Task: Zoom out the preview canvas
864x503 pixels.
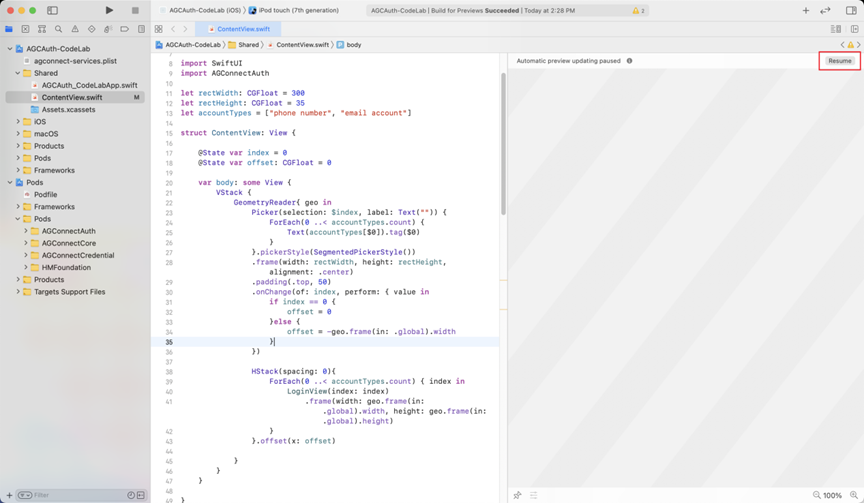Action: tap(817, 495)
